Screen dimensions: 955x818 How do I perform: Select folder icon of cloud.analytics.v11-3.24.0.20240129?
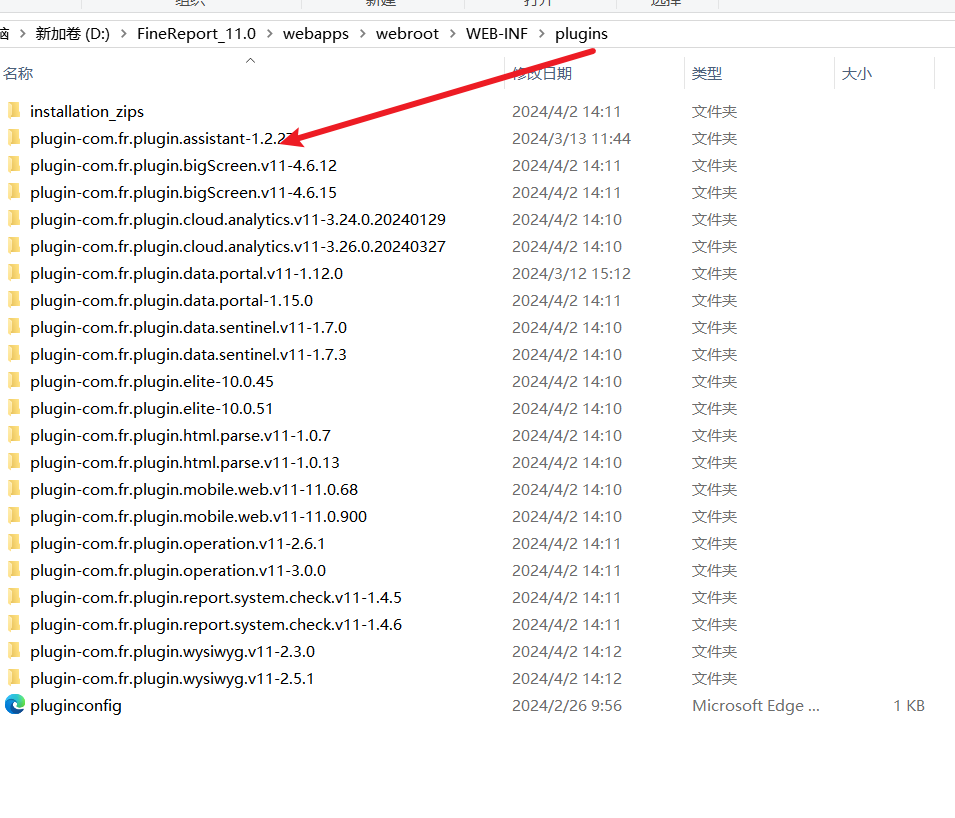(x=14, y=219)
